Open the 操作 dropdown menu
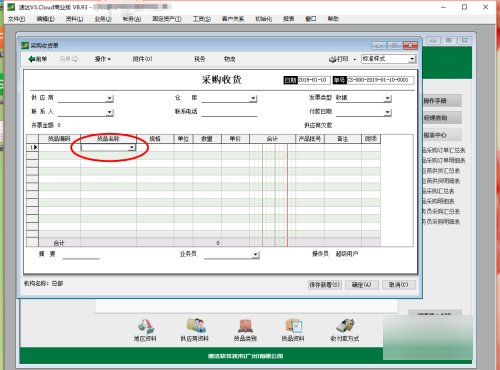This screenshot has width=500, height=370. (x=102, y=59)
